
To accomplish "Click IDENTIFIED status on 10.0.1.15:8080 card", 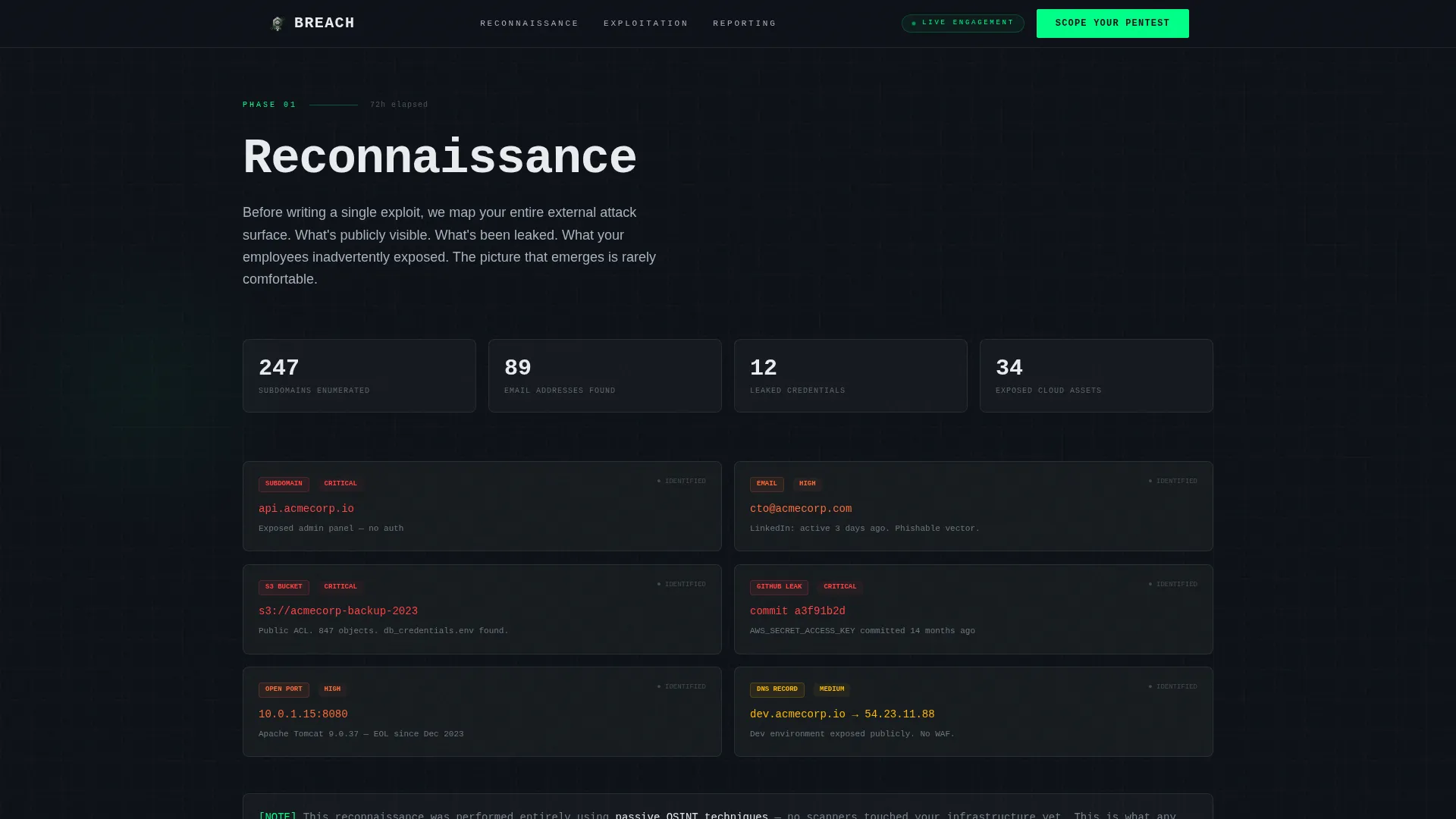I will (x=681, y=687).
